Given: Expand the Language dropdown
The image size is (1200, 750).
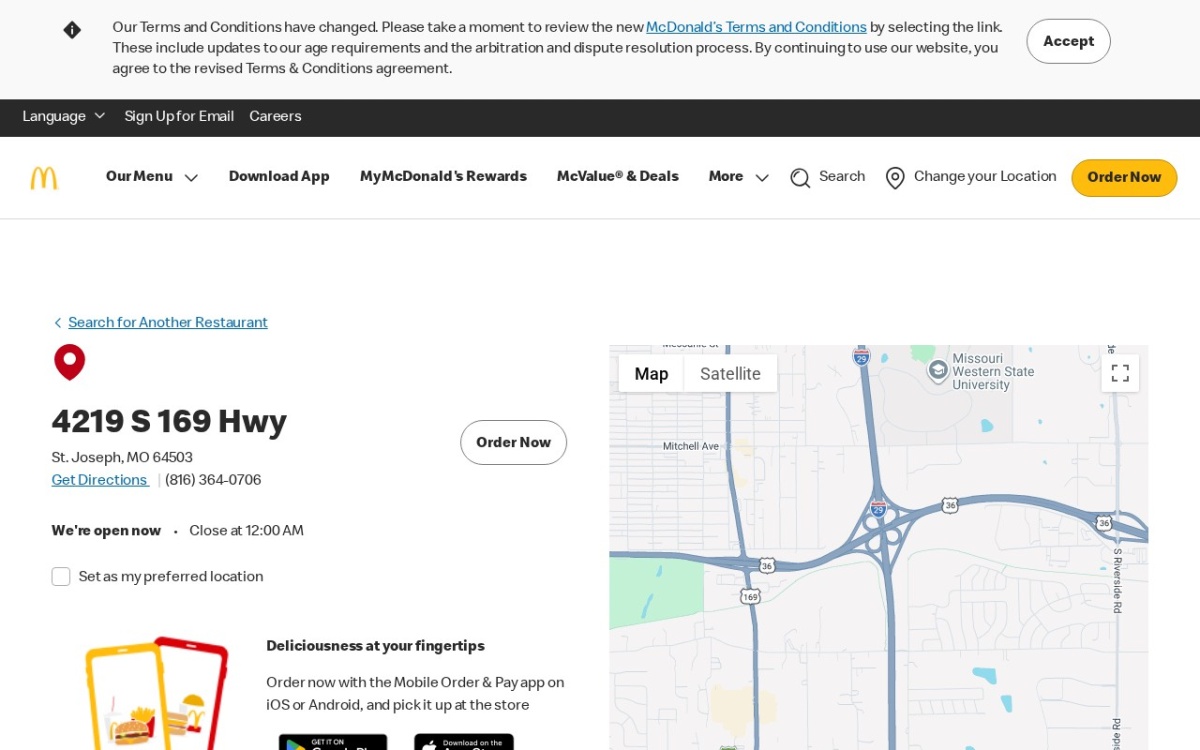Looking at the screenshot, I should coord(64,117).
